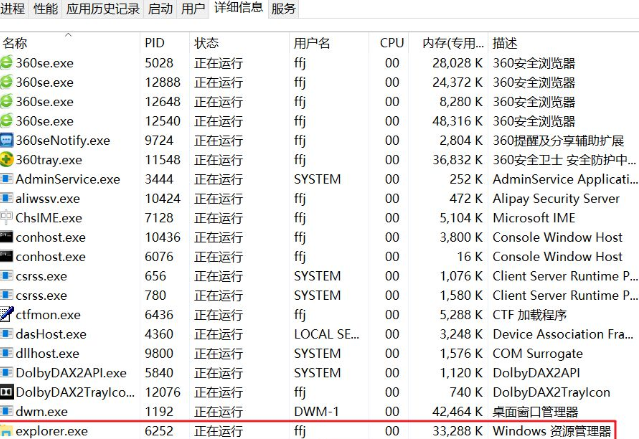Click the dwm.exe process icon

7,411
